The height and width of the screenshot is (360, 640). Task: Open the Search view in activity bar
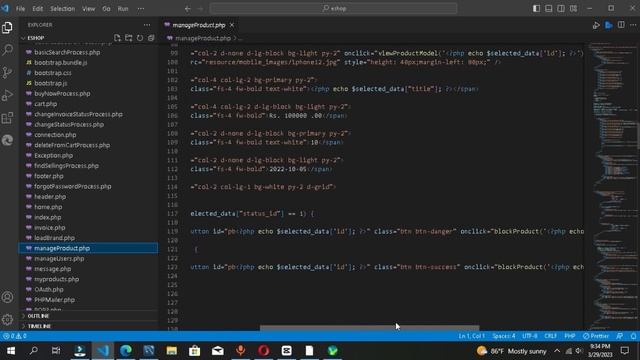(7, 50)
